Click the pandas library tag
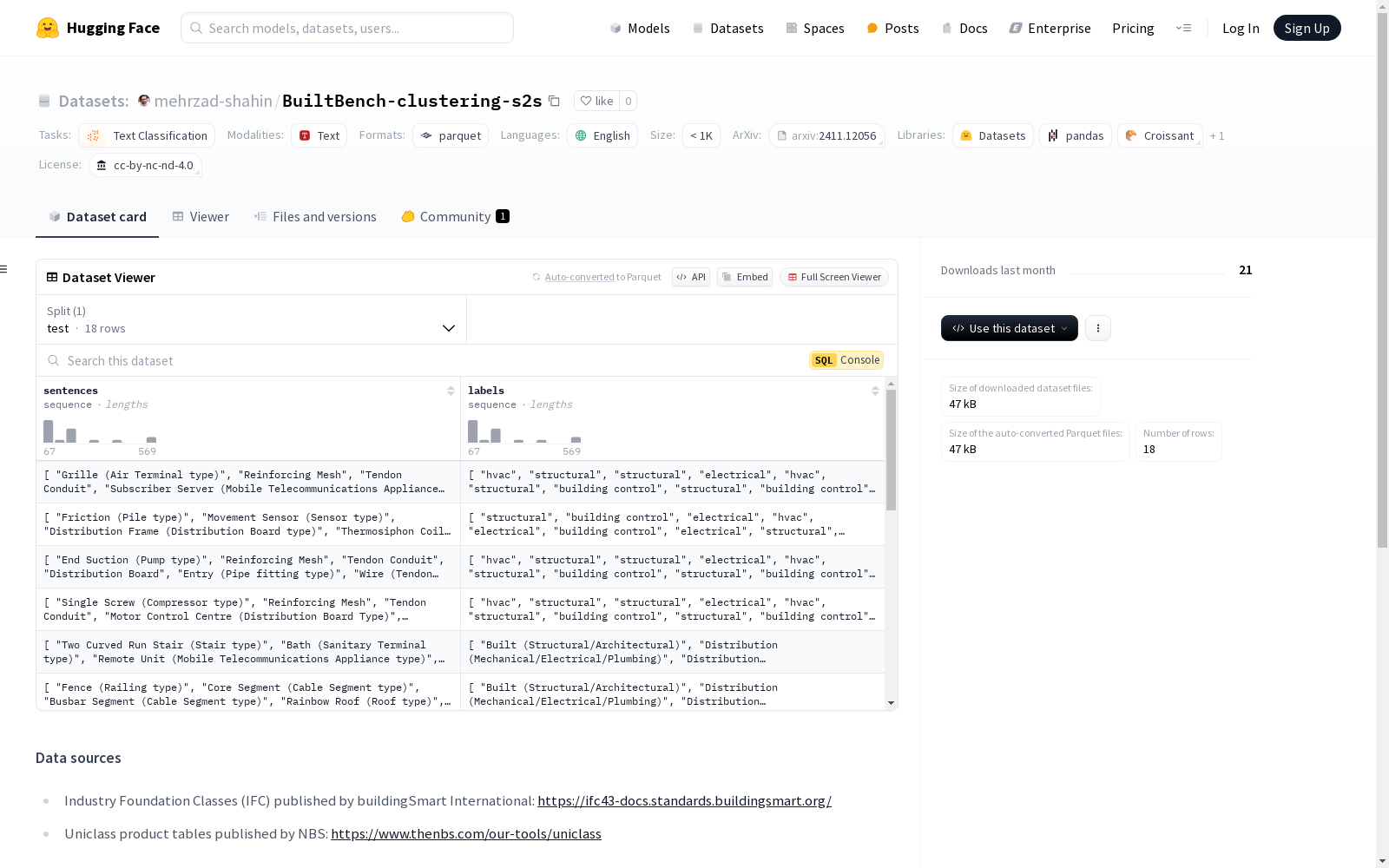Image resolution: width=1389 pixels, height=868 pixels. point(1076,135)
